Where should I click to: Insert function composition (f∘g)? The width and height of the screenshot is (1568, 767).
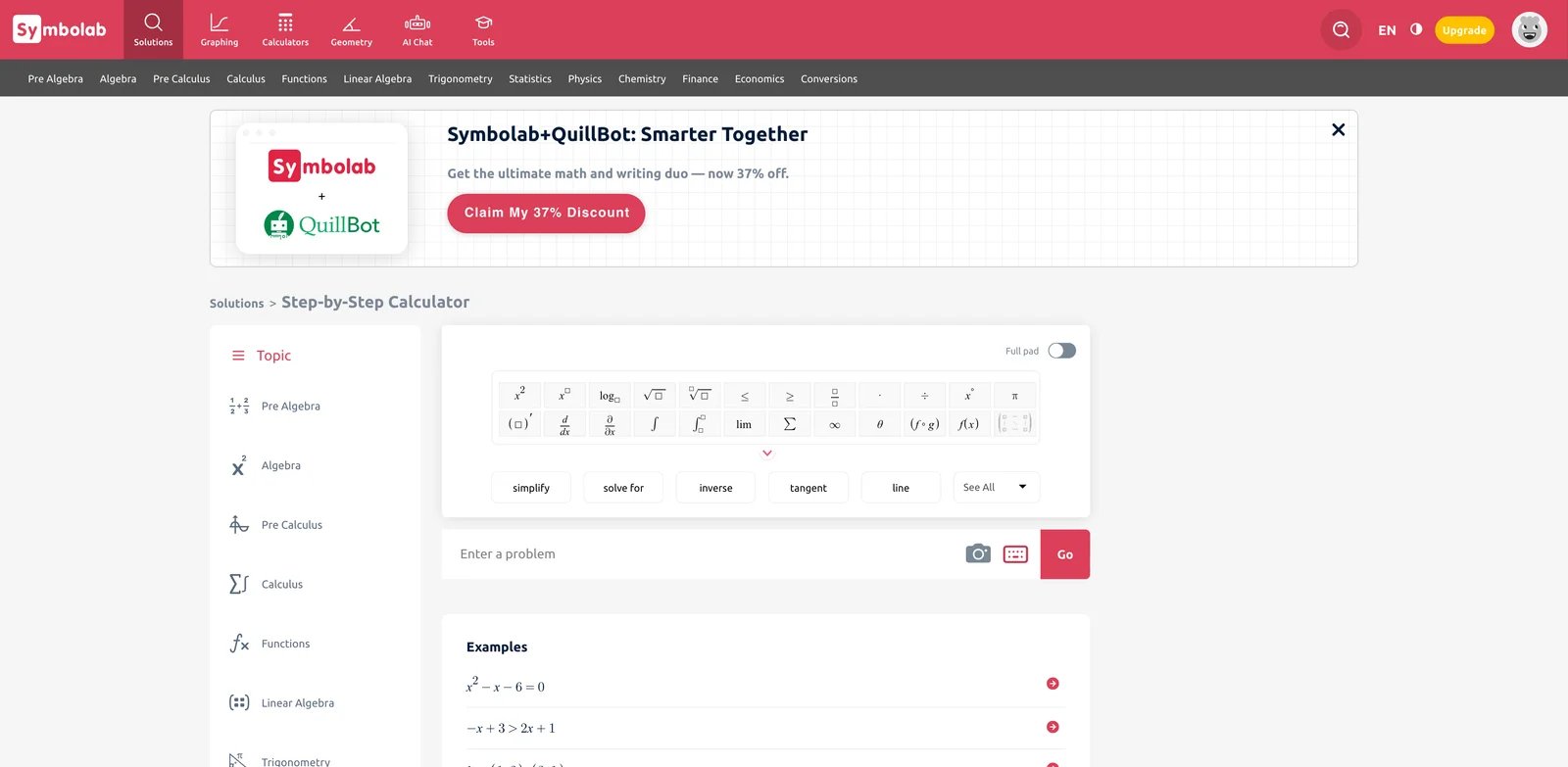pyautogui.click(x=925, y=424)
